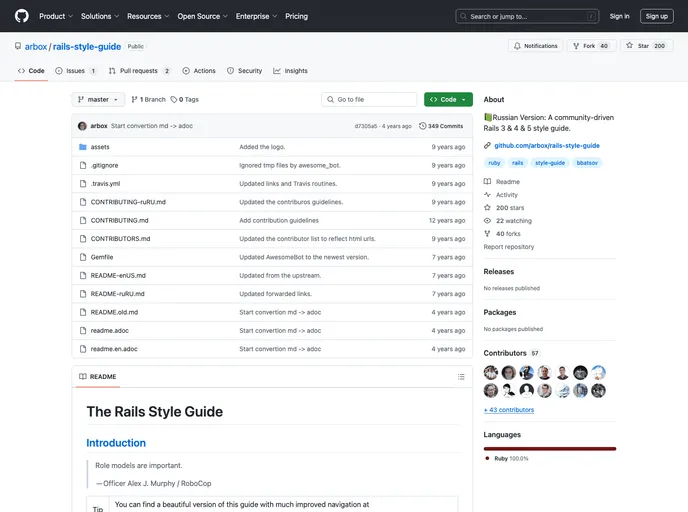Click the bbatsov topic tag
Image resolution: width=688 pixels, height=512 pixels.
click(x=587, y=163)
